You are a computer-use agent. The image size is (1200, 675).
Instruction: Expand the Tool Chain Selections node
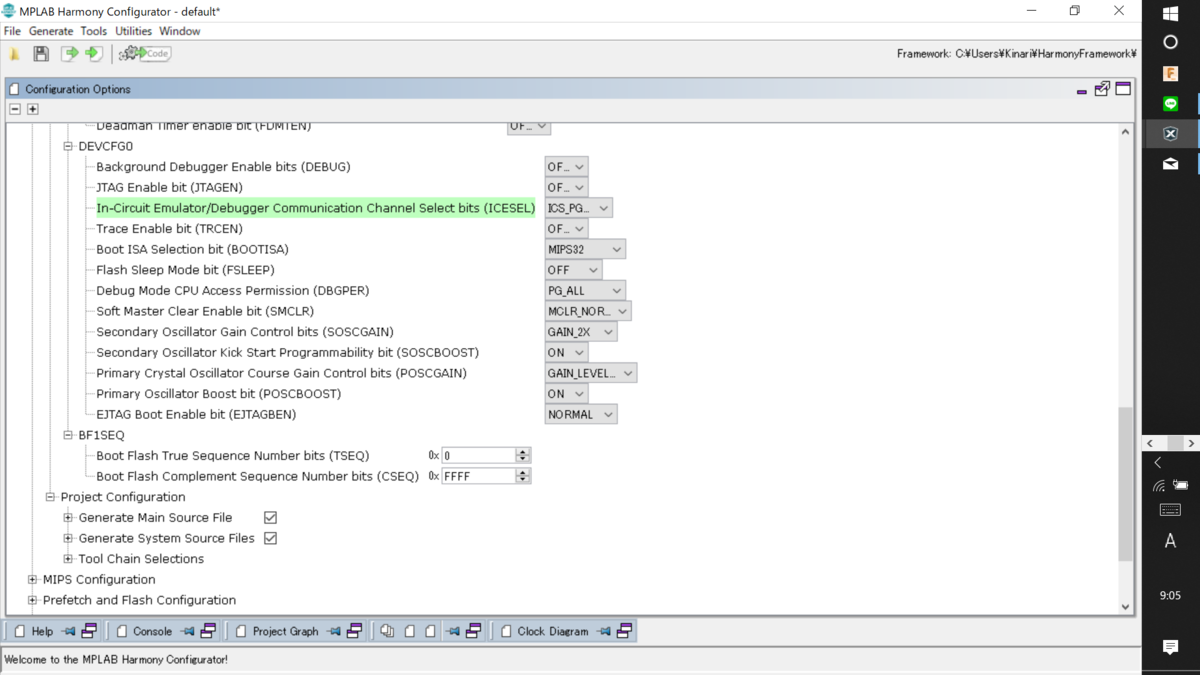click(68, 559)
